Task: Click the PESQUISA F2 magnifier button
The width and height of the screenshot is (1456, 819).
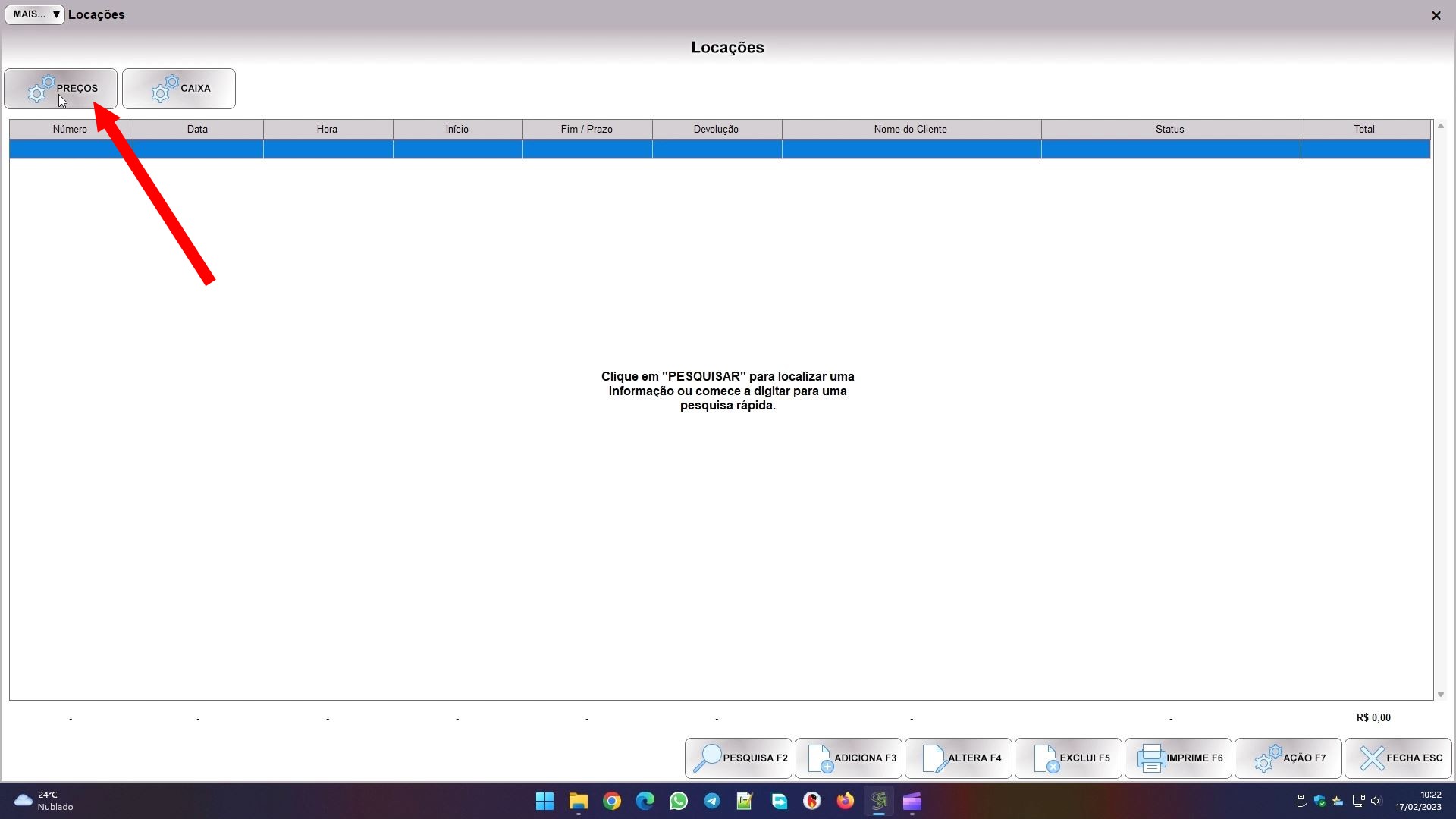Action: point(739,758)
